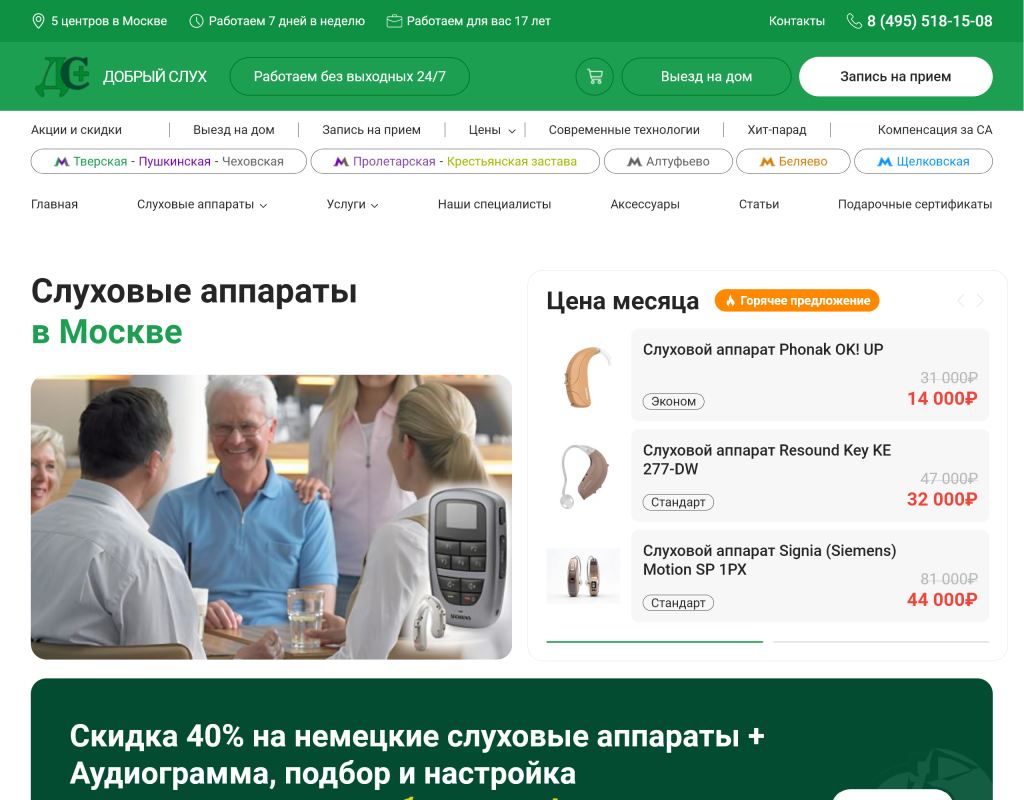Open the Статьи section
Viewport: 1024px width, 800px height.
pos(759,204)
